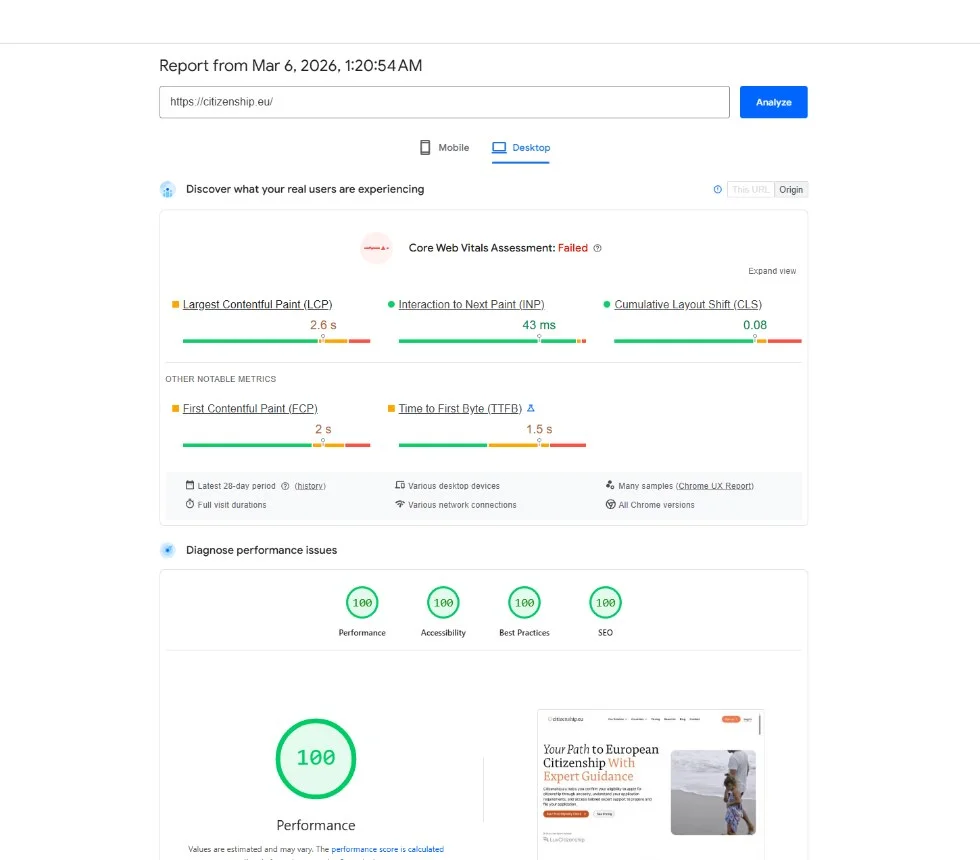Click the info icon next to Failed assessment
This screenshot has height=860, width=980.
coord(597,248)
